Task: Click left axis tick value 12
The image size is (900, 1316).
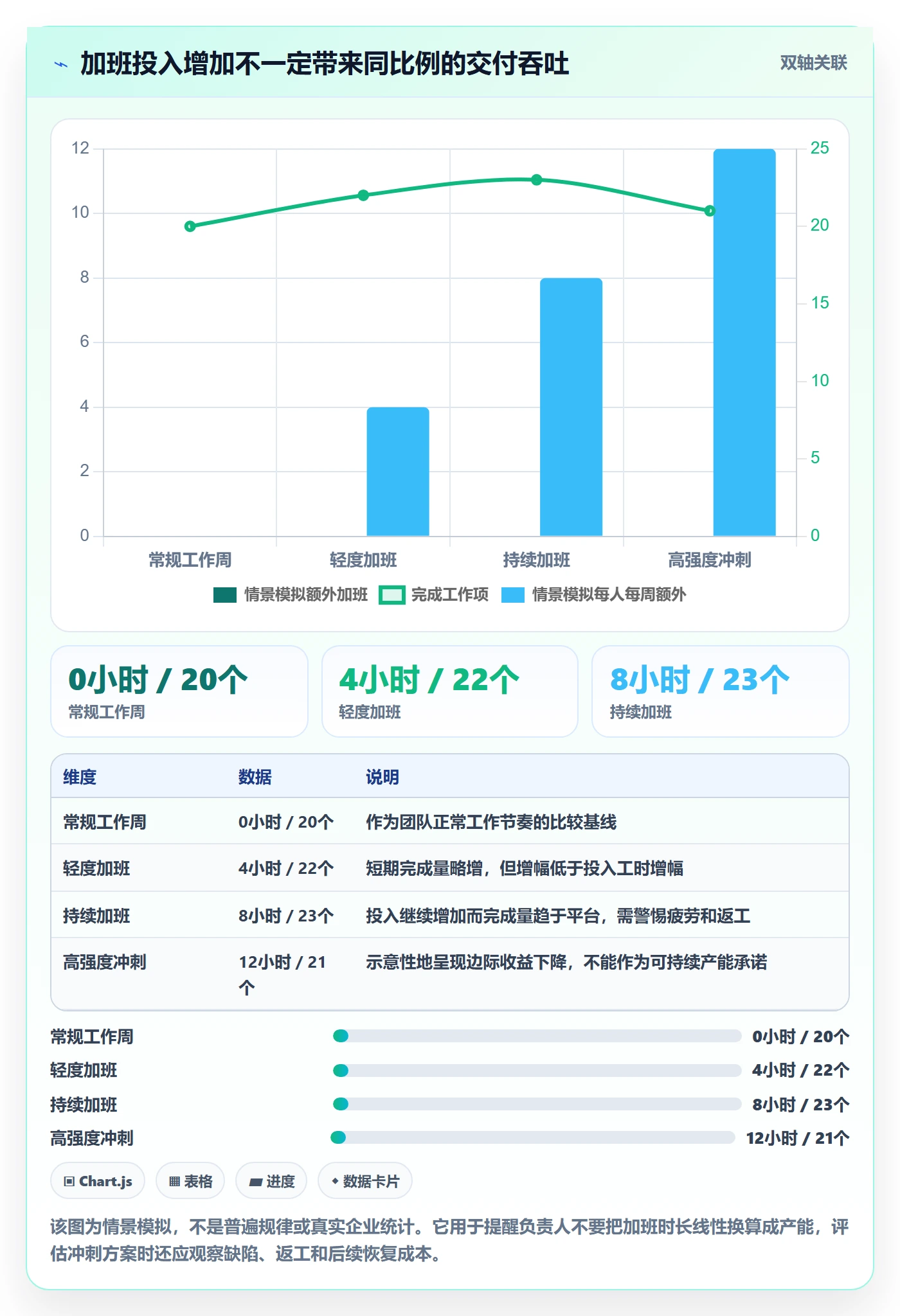Action: (x=80, y=148)
